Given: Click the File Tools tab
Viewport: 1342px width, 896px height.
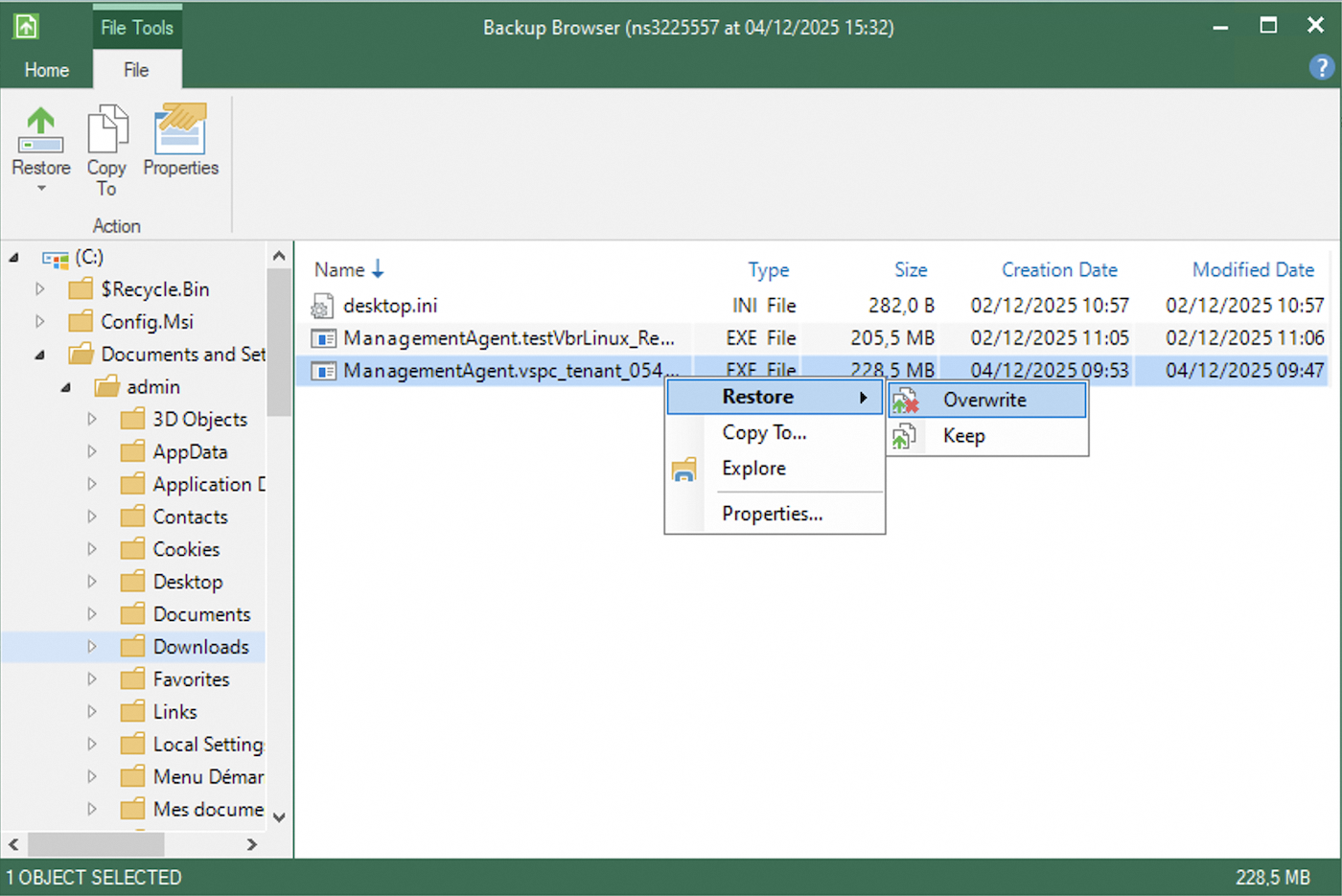Looking at the screenshot, I should (136, 27).
